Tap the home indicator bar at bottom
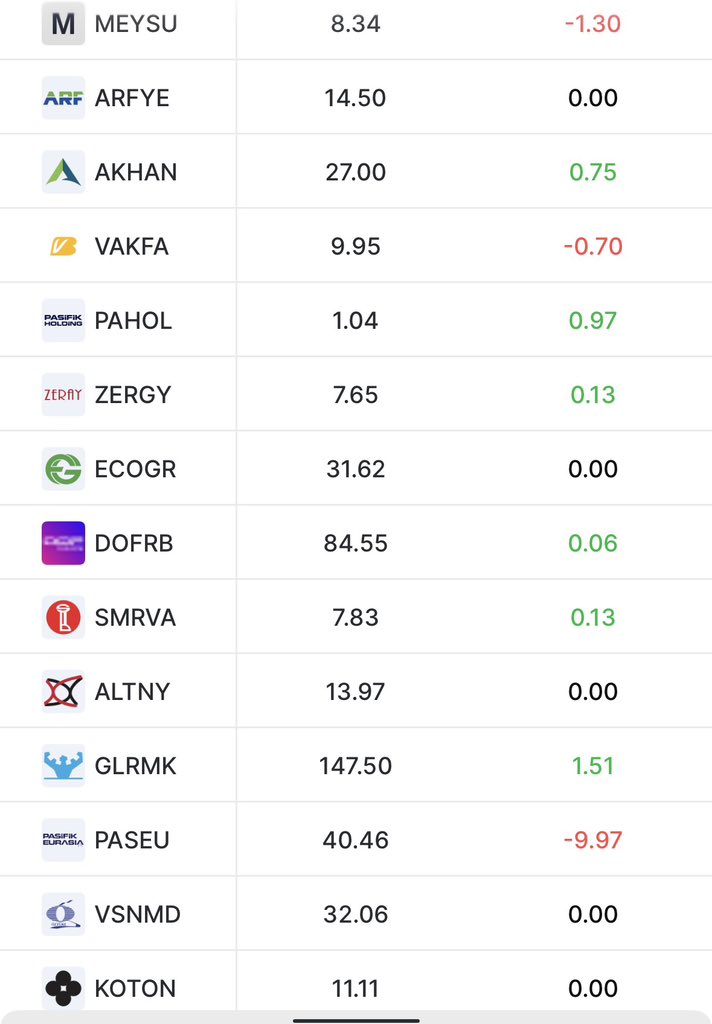712x1024 pixels. tap(356, 1020)
